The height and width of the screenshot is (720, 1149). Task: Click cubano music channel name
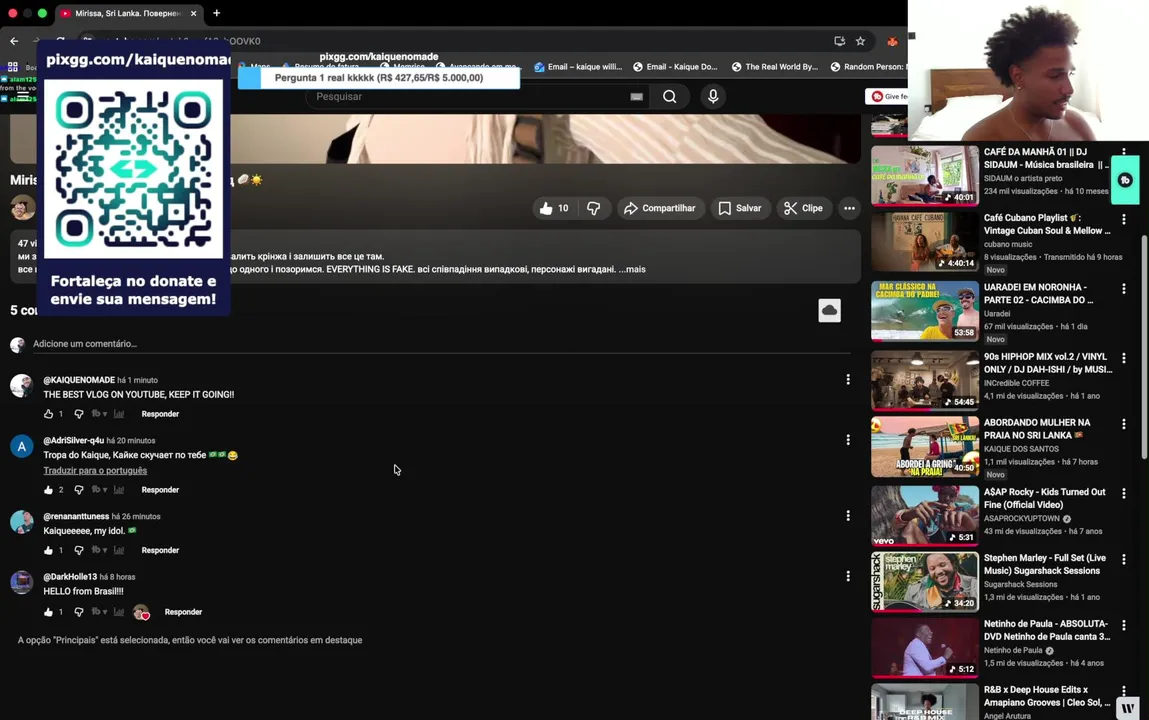pos(1008,245)
